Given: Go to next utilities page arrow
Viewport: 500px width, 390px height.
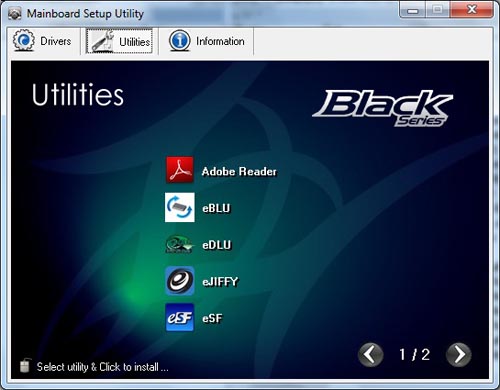Looking at the screenshot, I should click(459, 355).
